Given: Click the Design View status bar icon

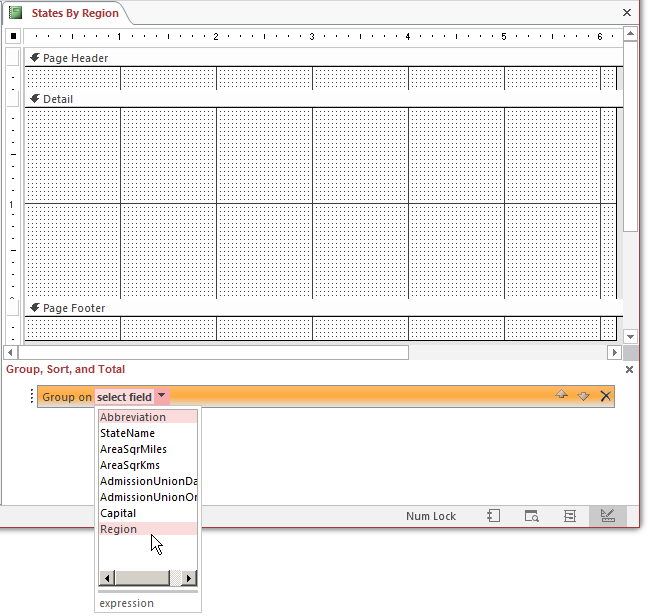Looking at the screenshot, I should [606, 516].
